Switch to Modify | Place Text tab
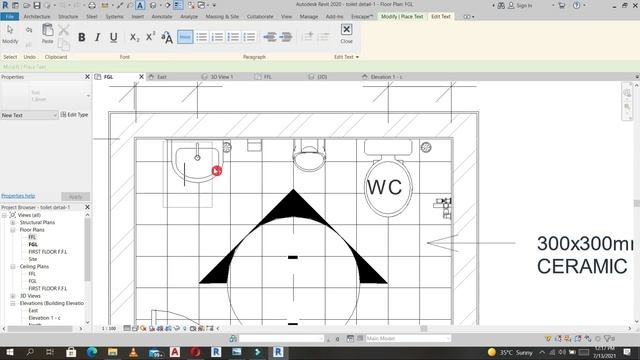 [x=402, y=17]
